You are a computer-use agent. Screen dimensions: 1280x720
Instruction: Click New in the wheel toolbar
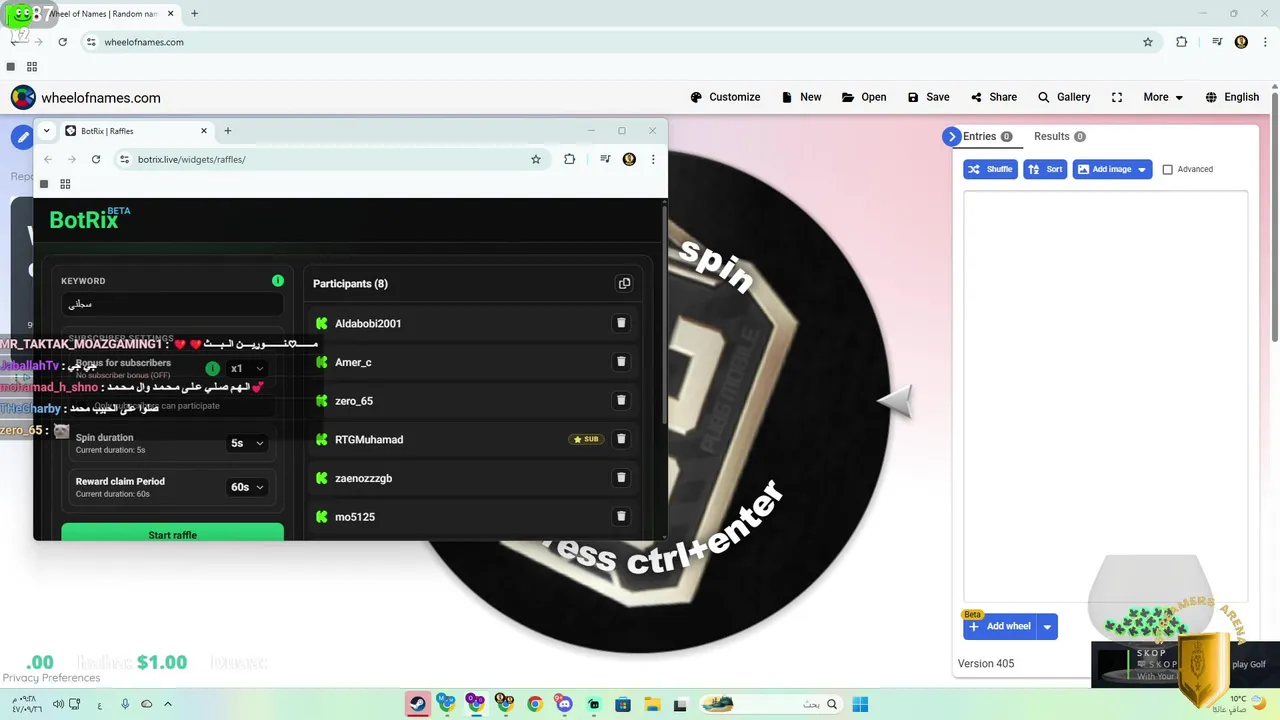[x=801, y=97]
